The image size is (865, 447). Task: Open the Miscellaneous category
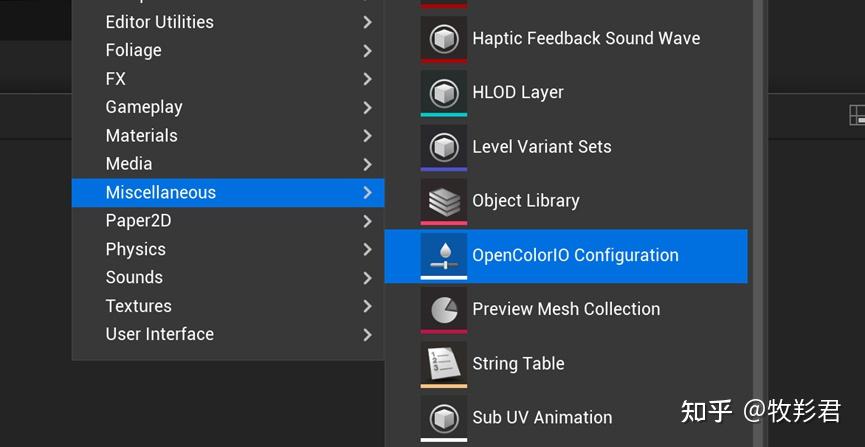(x=161, y=192)
